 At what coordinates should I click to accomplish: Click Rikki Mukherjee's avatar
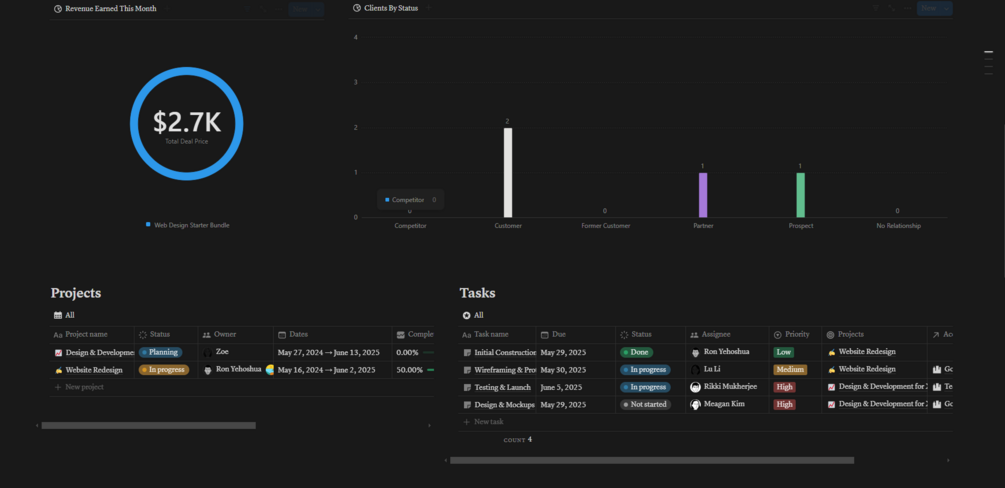[x=695, y=387]
